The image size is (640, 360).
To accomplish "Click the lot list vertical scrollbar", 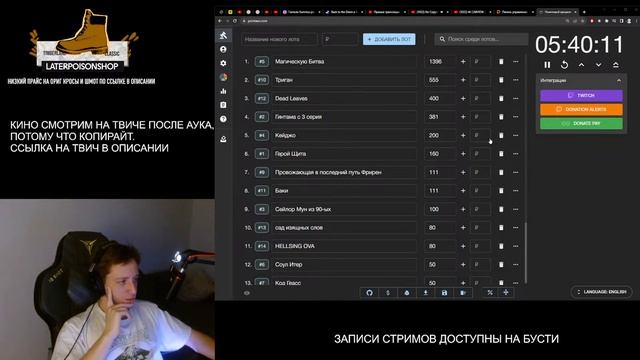I will click(526, 252).
